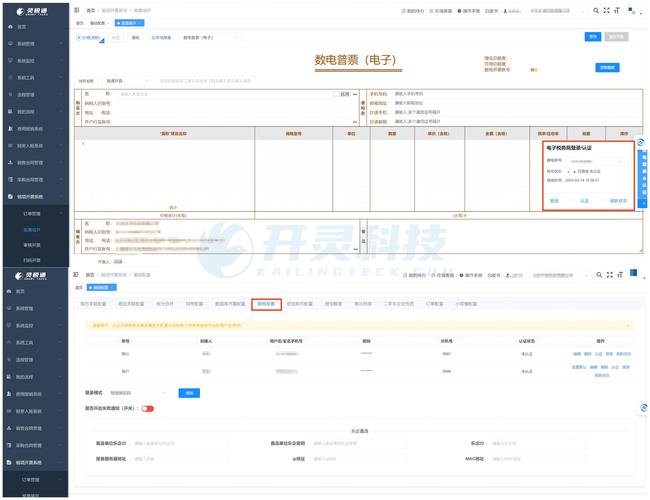Click 登录 in the tax bureau login panel
Screen dimensions: 650x500
[555, 201]
